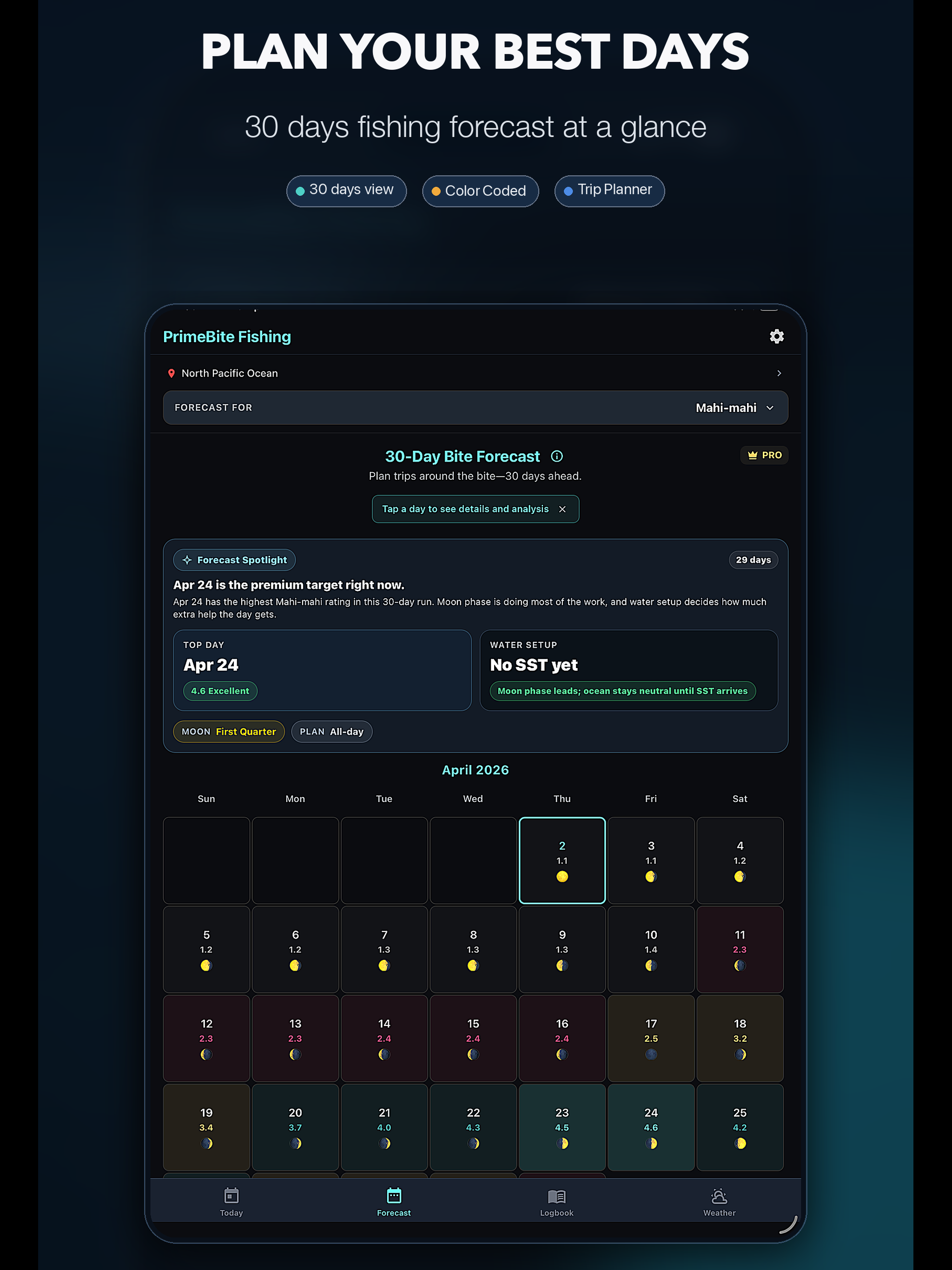
Task: Tap day 21 rated 4.0
Action: (384, 1127)
